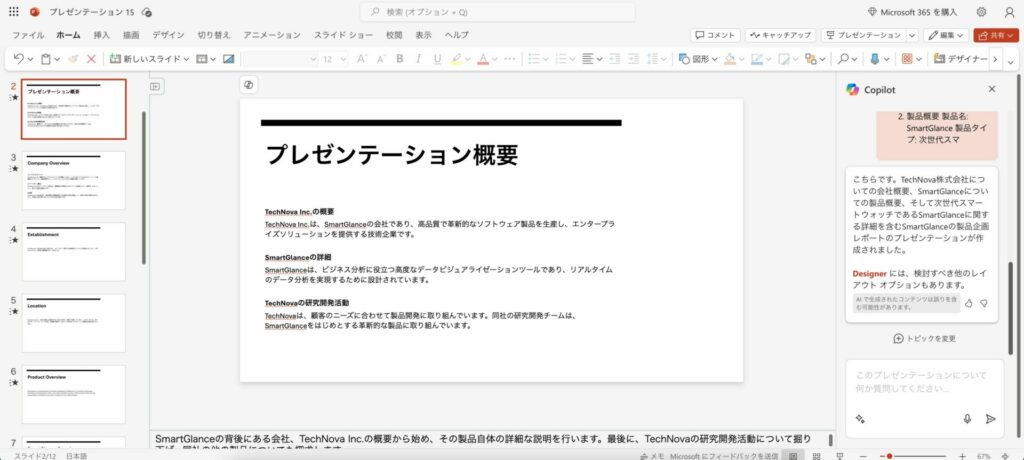Click the search box (検索)
The image size is (1024, 460).
498,12
